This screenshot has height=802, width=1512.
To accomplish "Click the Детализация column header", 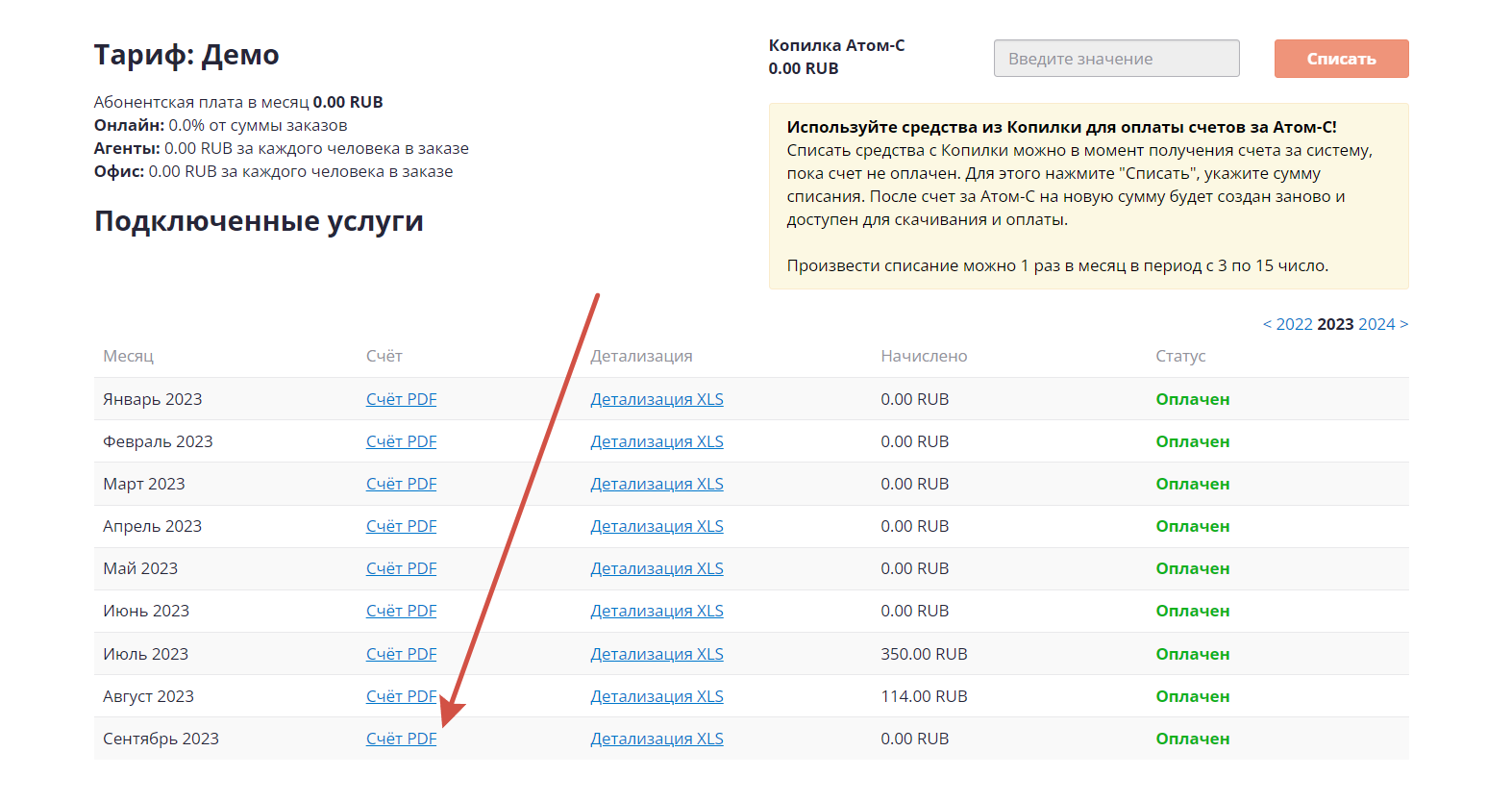I will (x=641, y=356).
